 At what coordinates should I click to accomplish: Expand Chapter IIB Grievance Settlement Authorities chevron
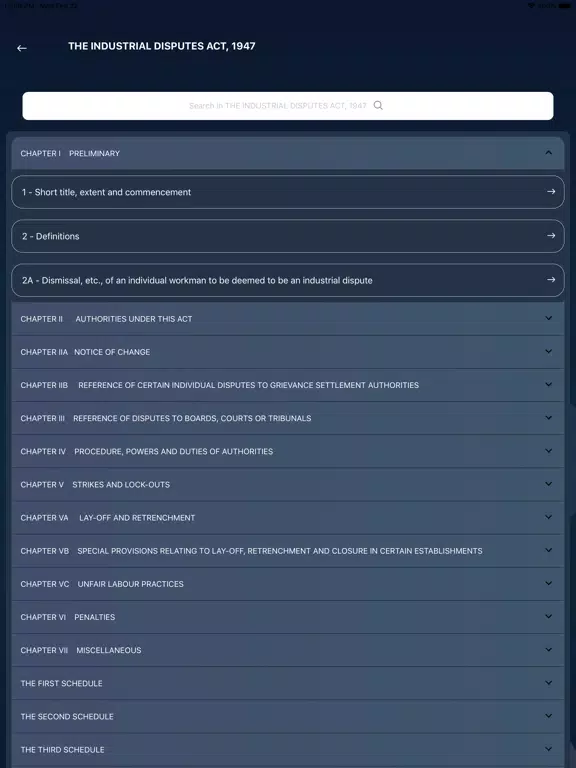pyautogui.click(x=549, y=384)
